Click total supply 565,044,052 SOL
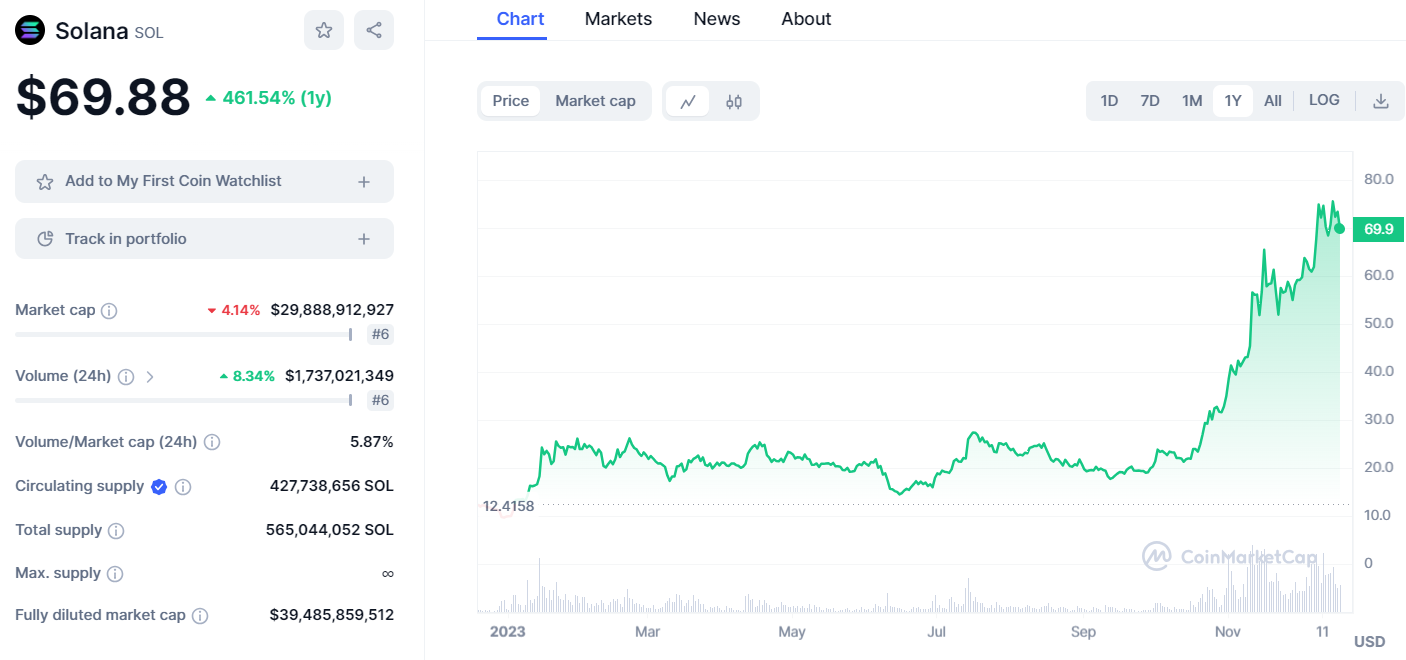Screen dimensions: 1406x660 pos(330,530)
